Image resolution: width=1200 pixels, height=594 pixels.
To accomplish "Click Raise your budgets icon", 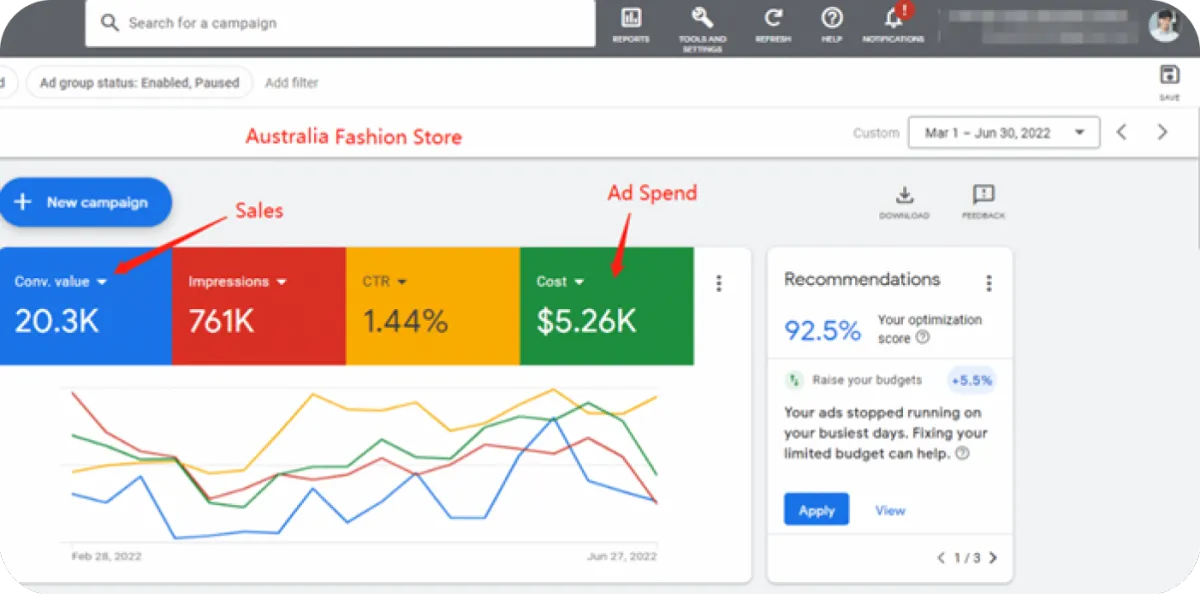I will [794, 380].
